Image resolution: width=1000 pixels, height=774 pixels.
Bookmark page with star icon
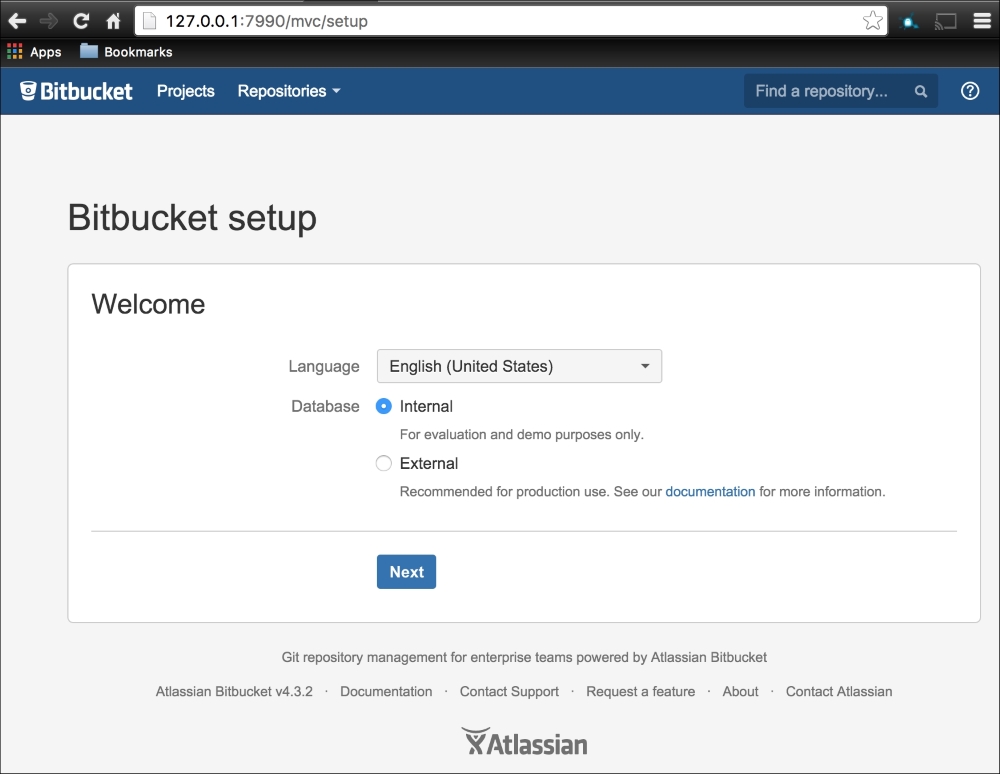pos(872,20)
